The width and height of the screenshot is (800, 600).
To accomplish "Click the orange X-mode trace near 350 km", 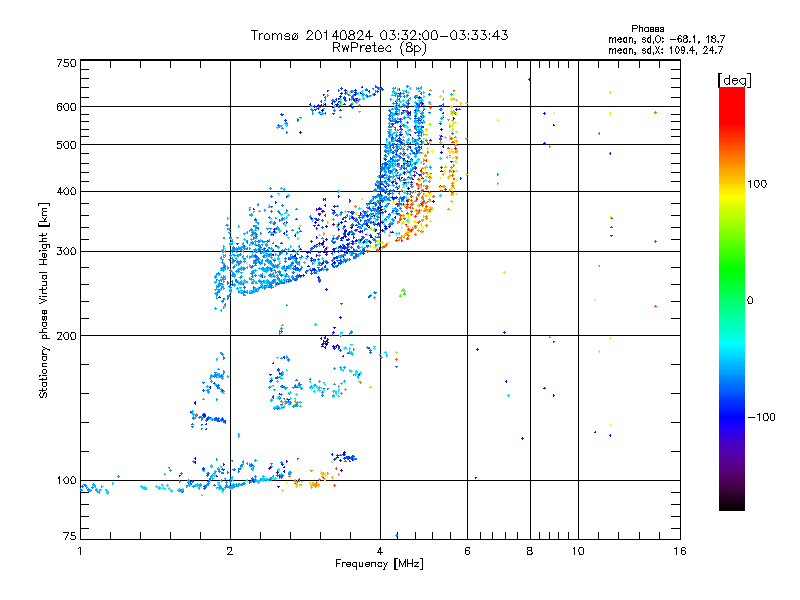I will coord(413,219).
